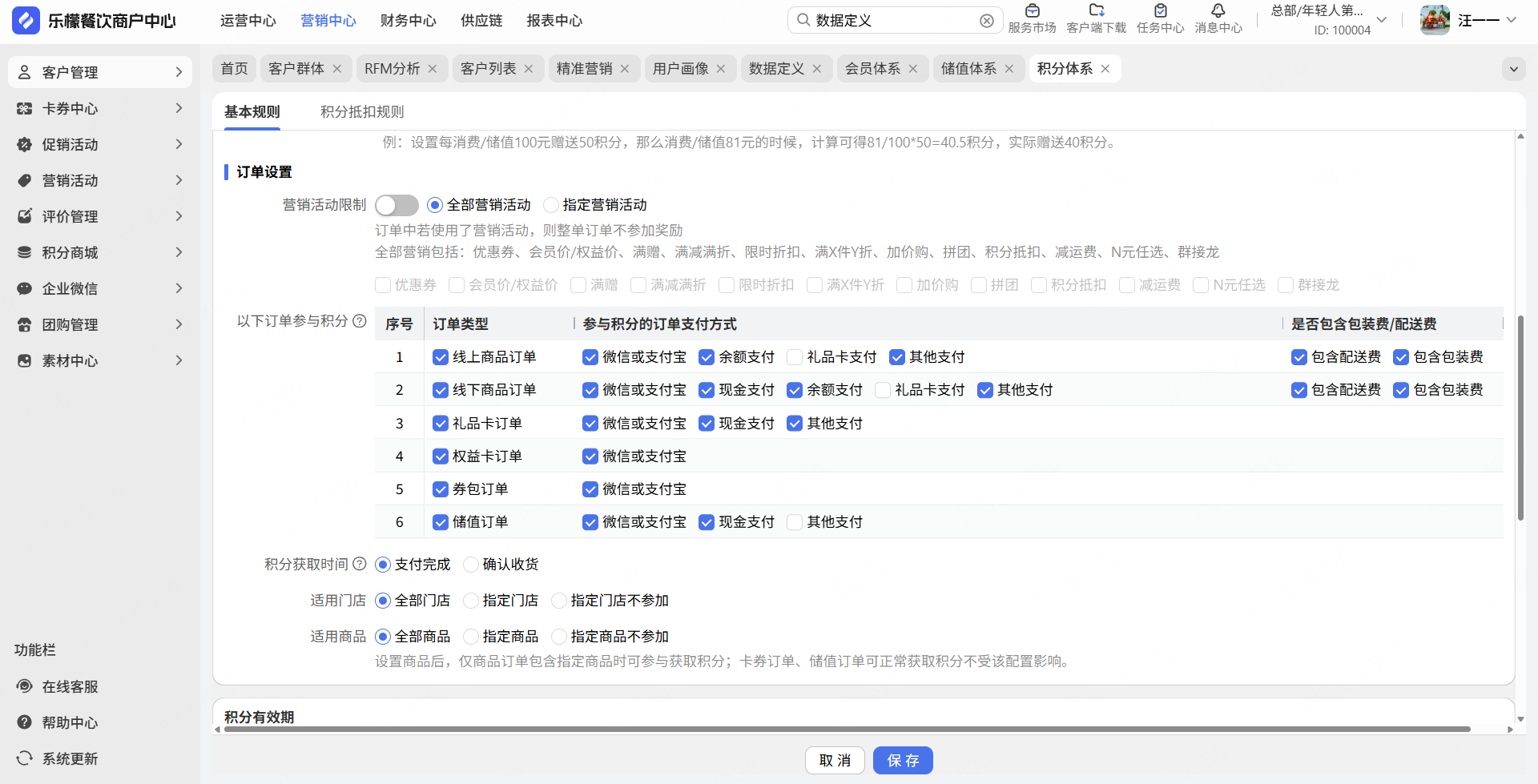Click the 客户端下载 download icon

click(x=1096, y=11)
